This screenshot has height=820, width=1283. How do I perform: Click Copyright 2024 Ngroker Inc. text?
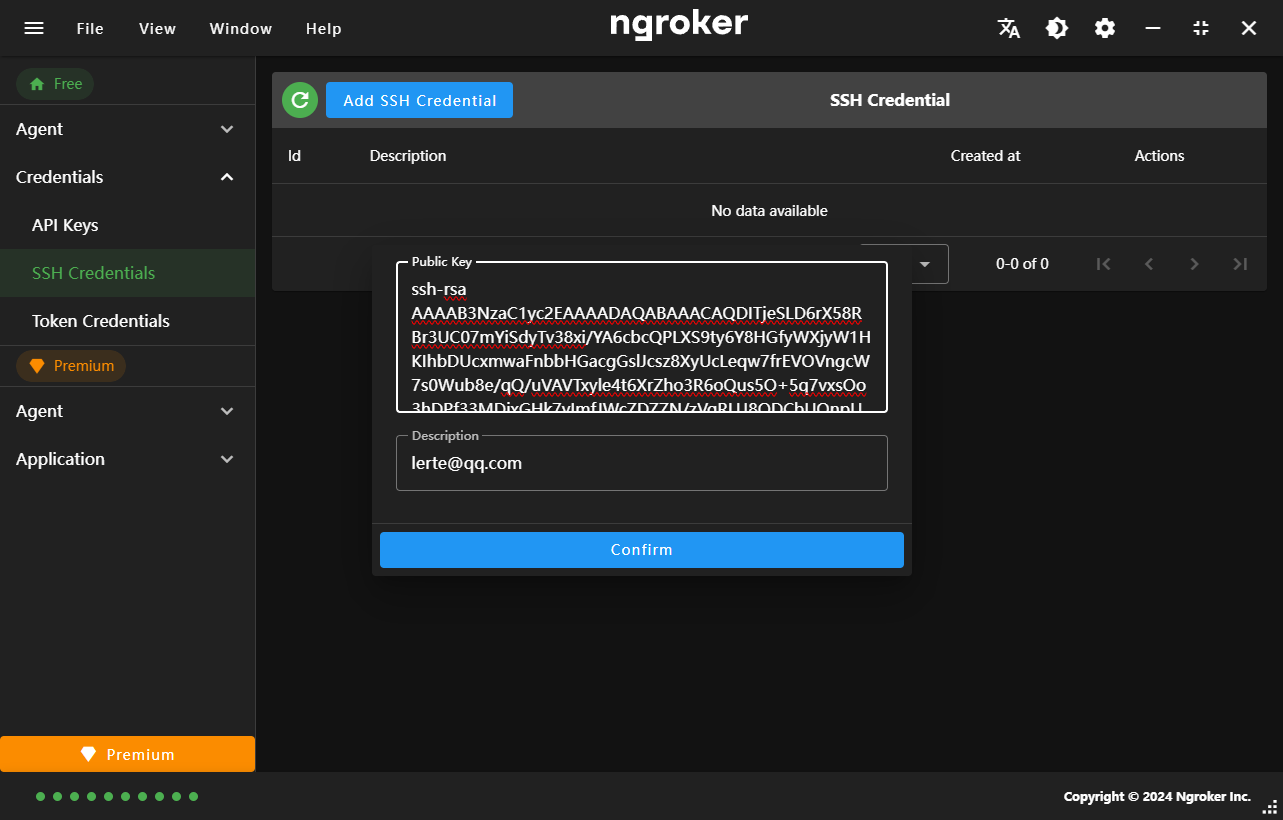coord(1157,797)
